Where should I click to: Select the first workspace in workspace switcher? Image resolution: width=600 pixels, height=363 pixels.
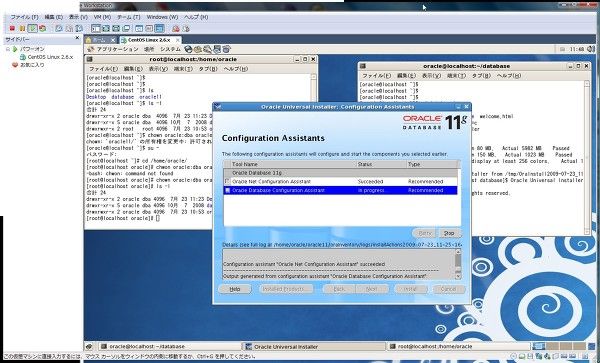pyautogui.click(x=538, y=346)
